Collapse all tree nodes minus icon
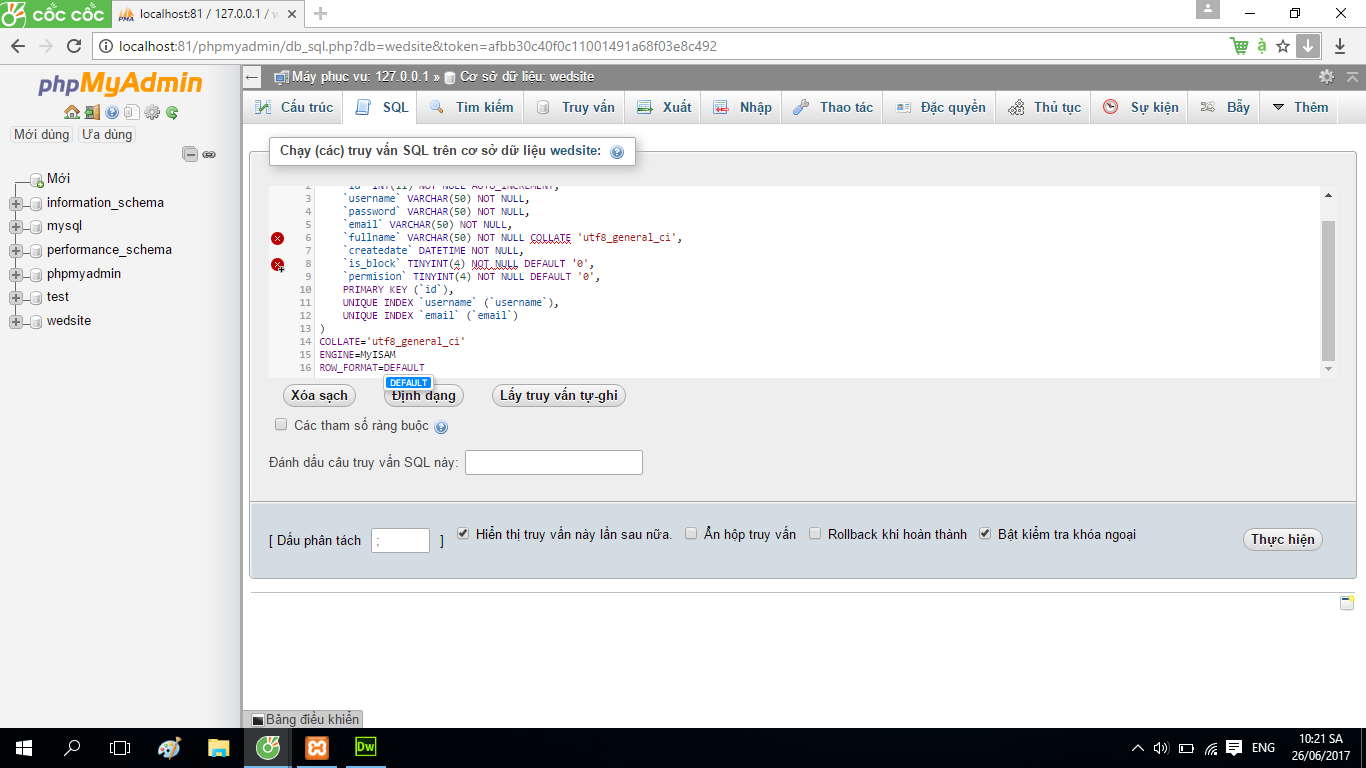 coord(190,154)
